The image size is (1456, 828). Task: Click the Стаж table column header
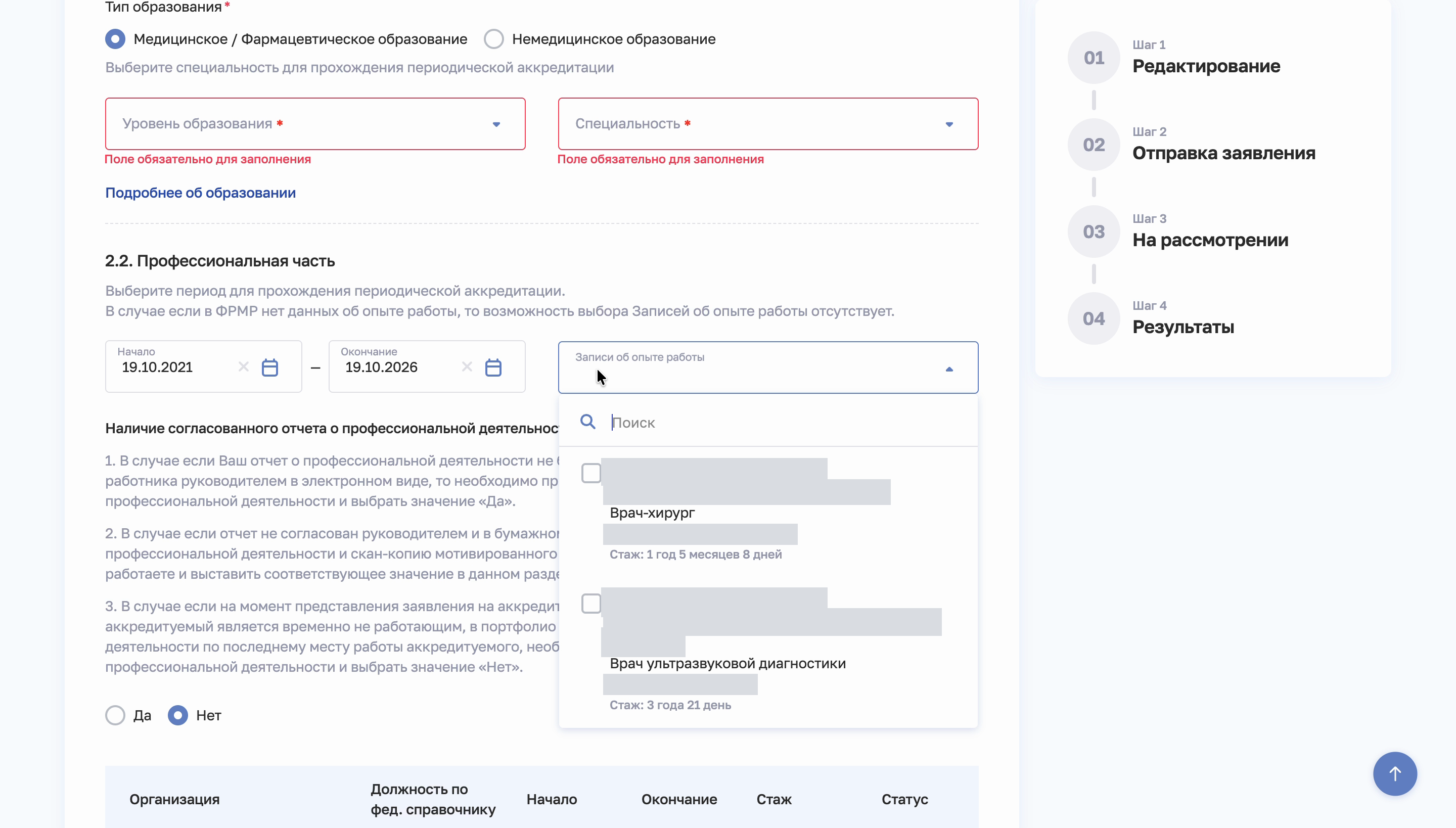click(773, 799)
